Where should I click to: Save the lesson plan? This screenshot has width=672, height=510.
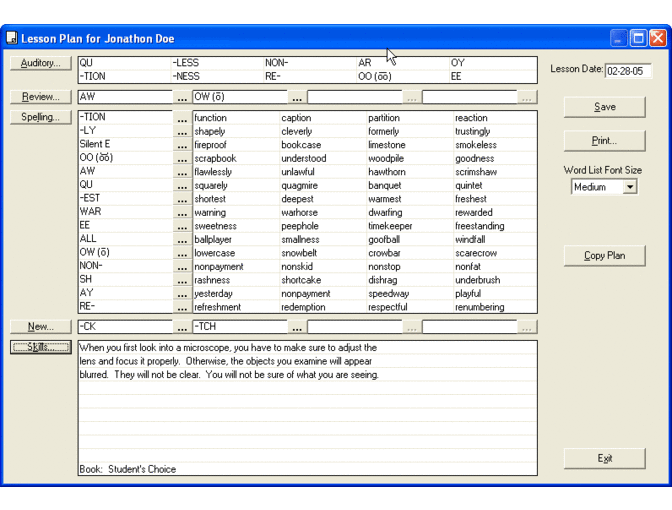tap(604, 107)
